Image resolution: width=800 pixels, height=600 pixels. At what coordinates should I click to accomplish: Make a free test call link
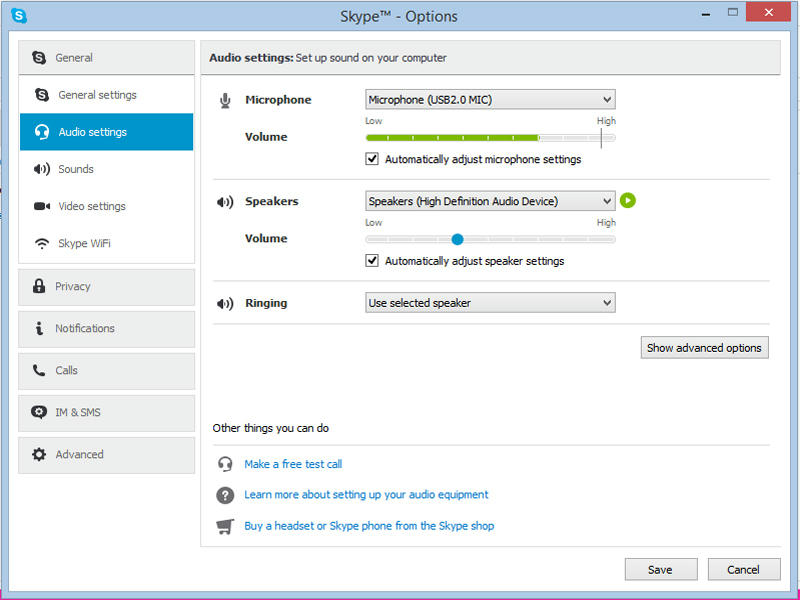click(x=293, y=464)
